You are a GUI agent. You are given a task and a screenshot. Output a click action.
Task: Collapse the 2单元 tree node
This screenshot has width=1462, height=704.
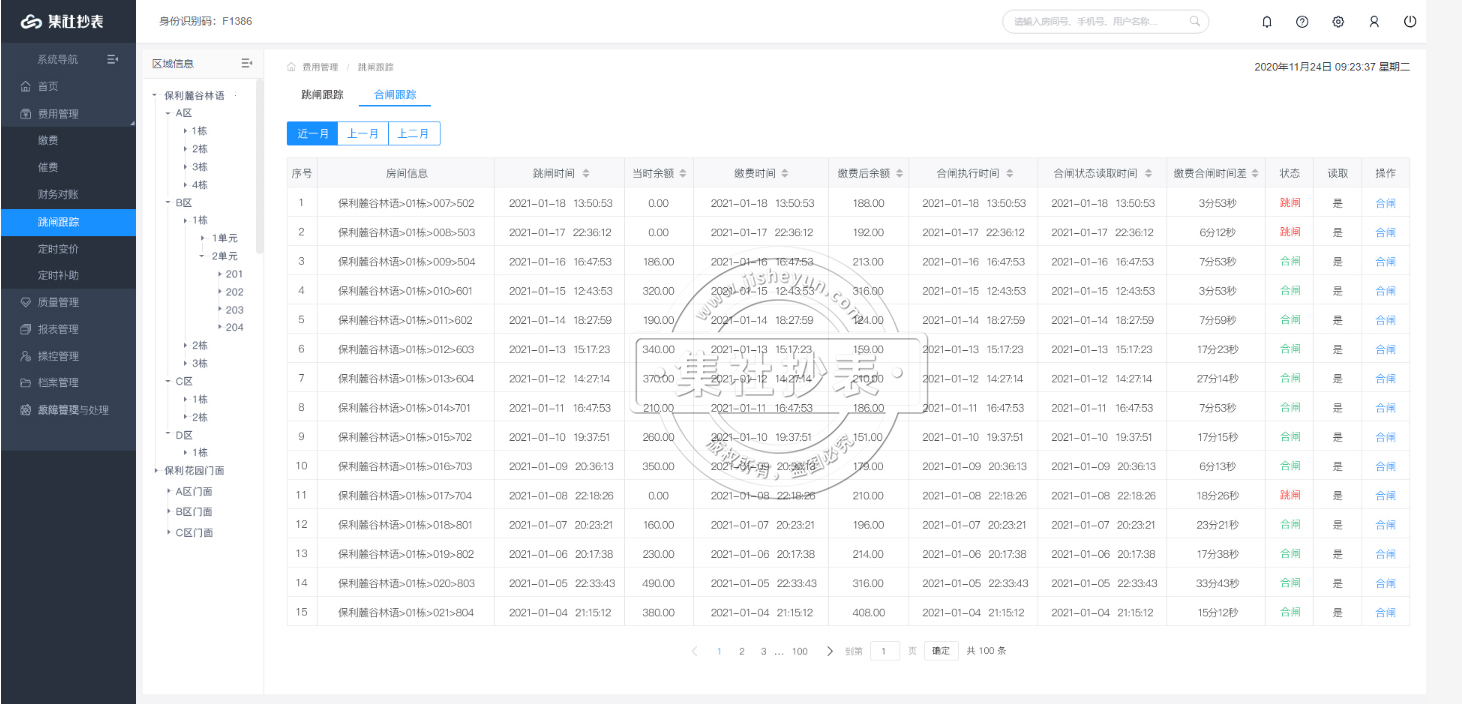[x=201, y=256]
